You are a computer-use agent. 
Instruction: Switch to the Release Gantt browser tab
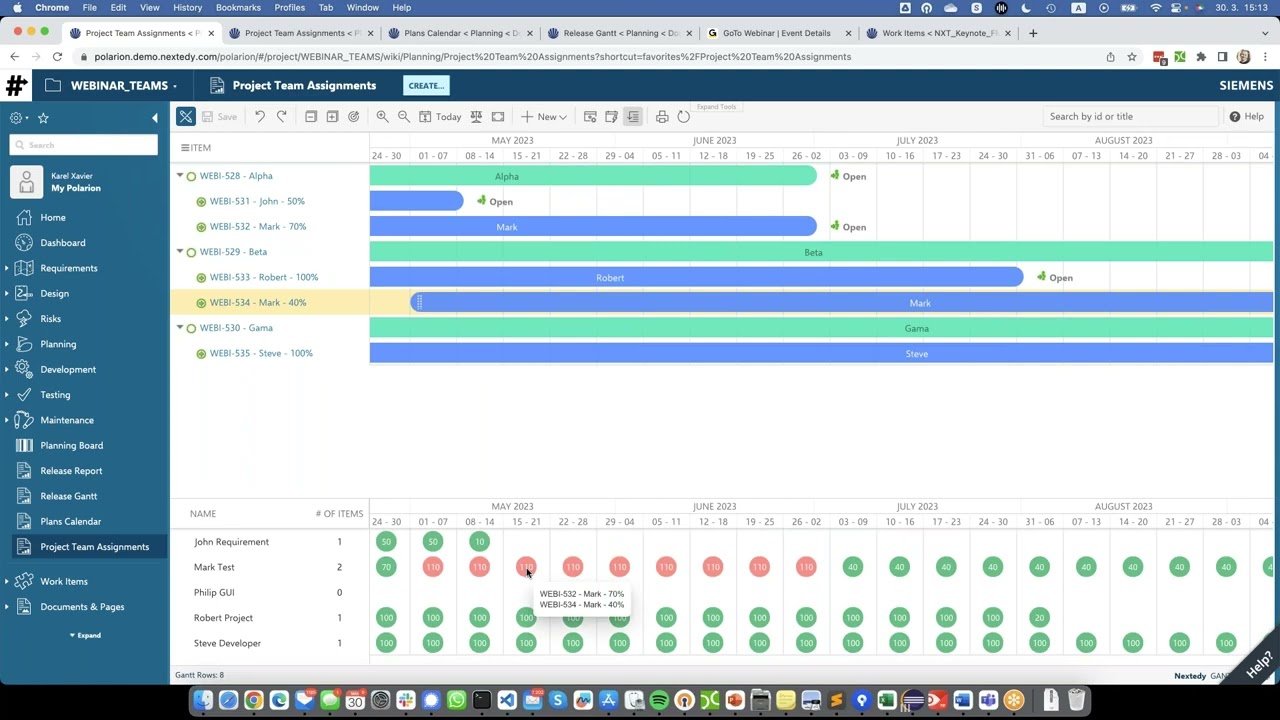(x=620, y=33)
